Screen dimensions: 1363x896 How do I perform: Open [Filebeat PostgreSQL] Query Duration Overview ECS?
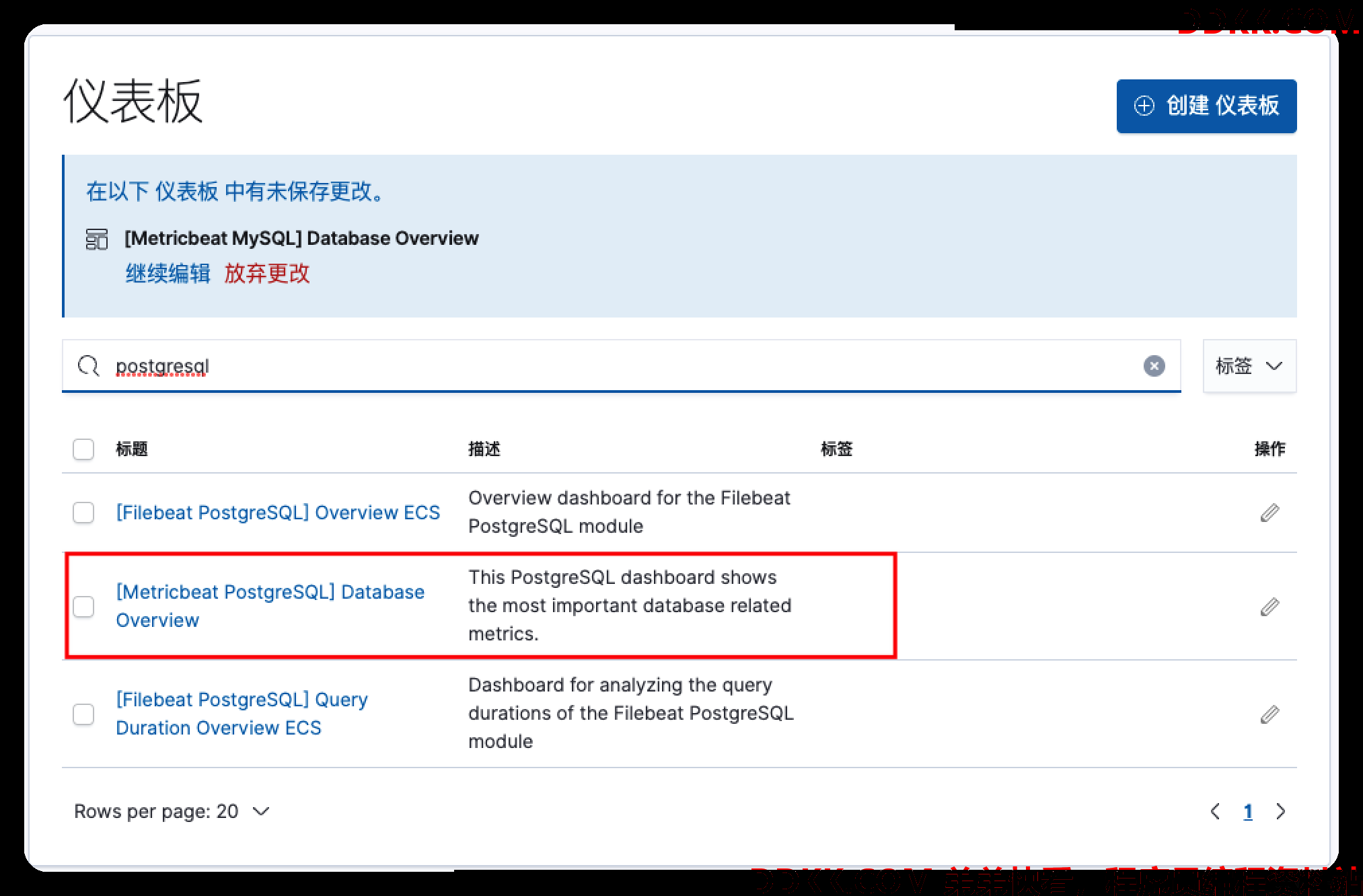[242, 714]
